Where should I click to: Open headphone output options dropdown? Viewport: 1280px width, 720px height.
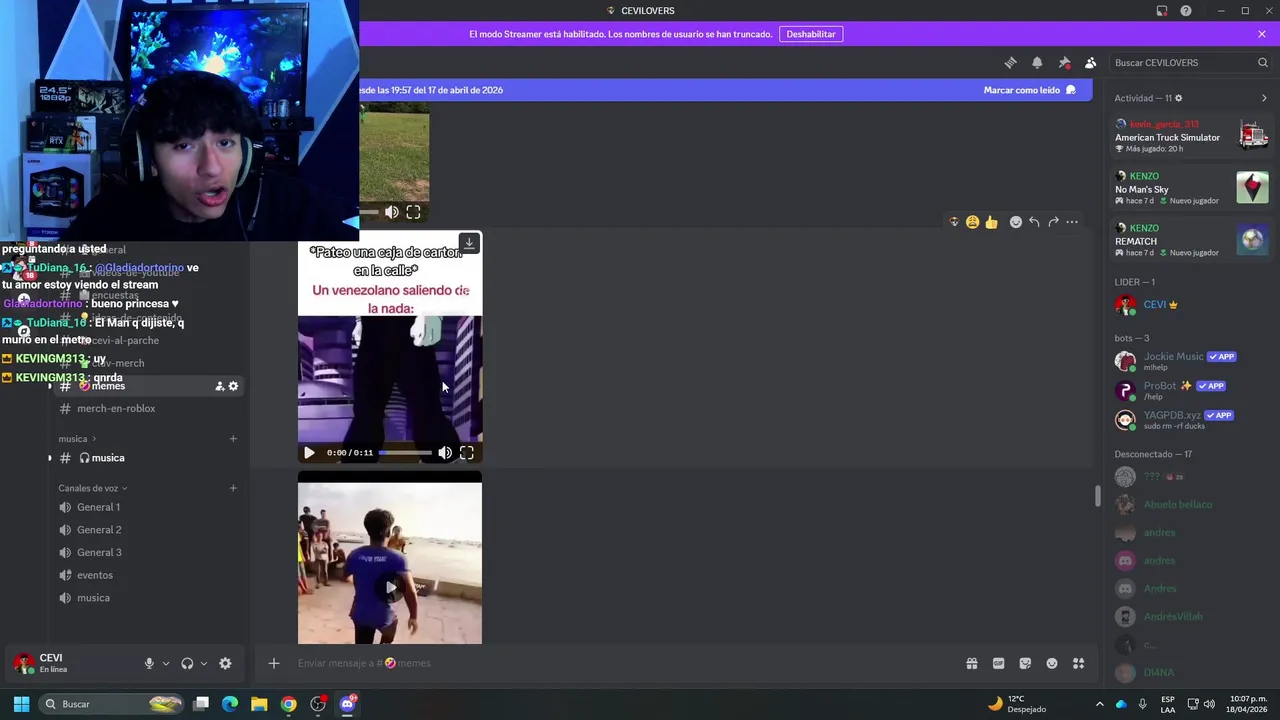(204, 663)
